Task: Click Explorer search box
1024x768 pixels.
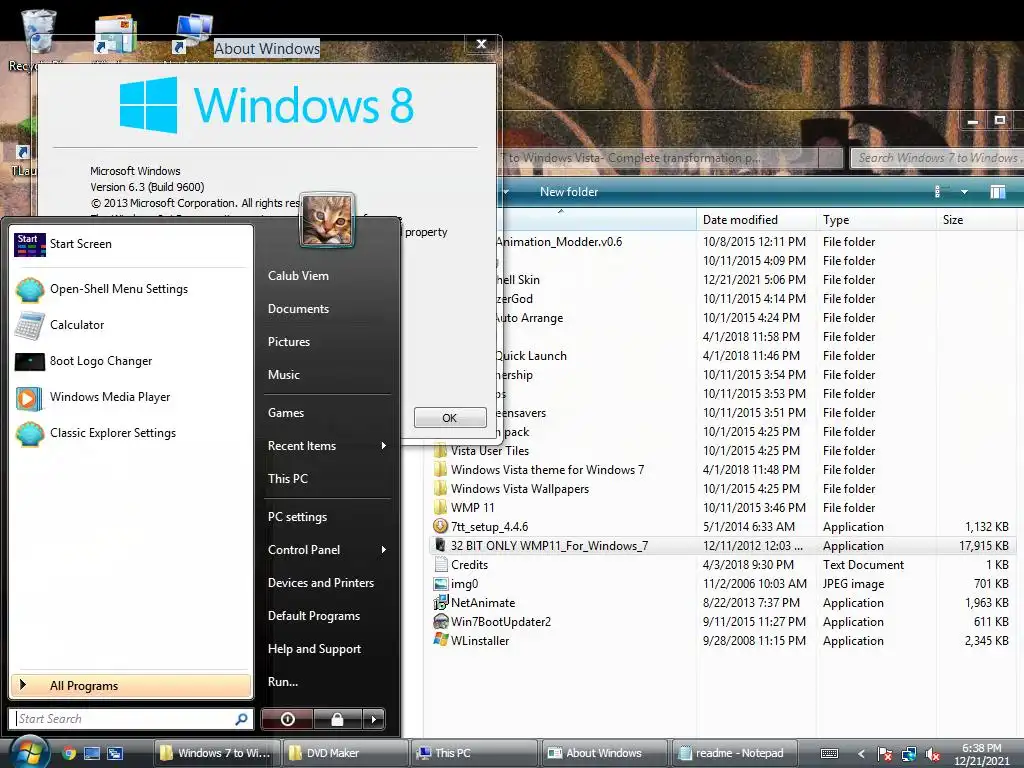Action: [x=937, y=158]
